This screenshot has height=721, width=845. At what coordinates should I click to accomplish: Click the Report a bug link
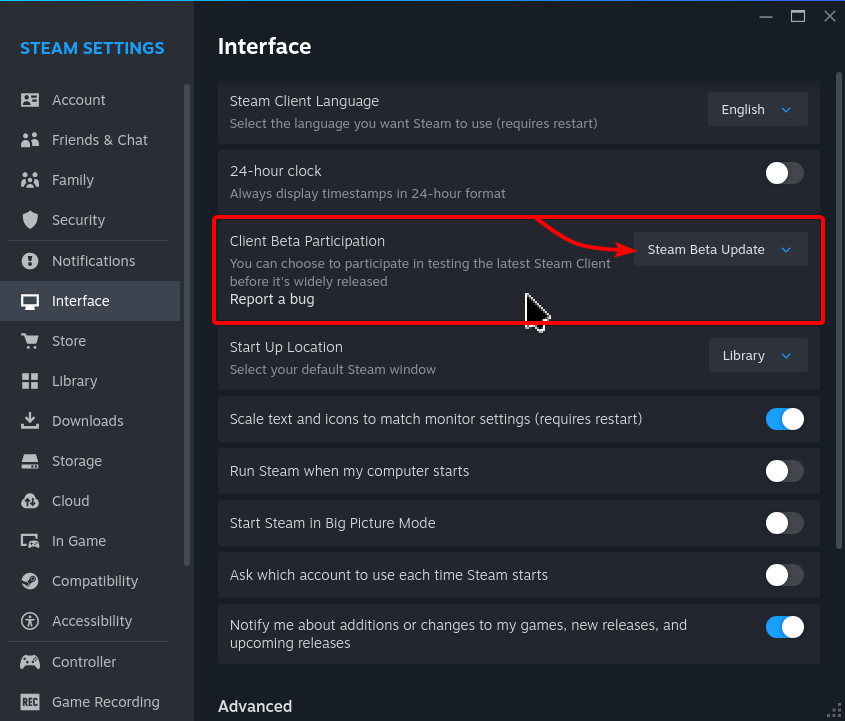[272, 300]
